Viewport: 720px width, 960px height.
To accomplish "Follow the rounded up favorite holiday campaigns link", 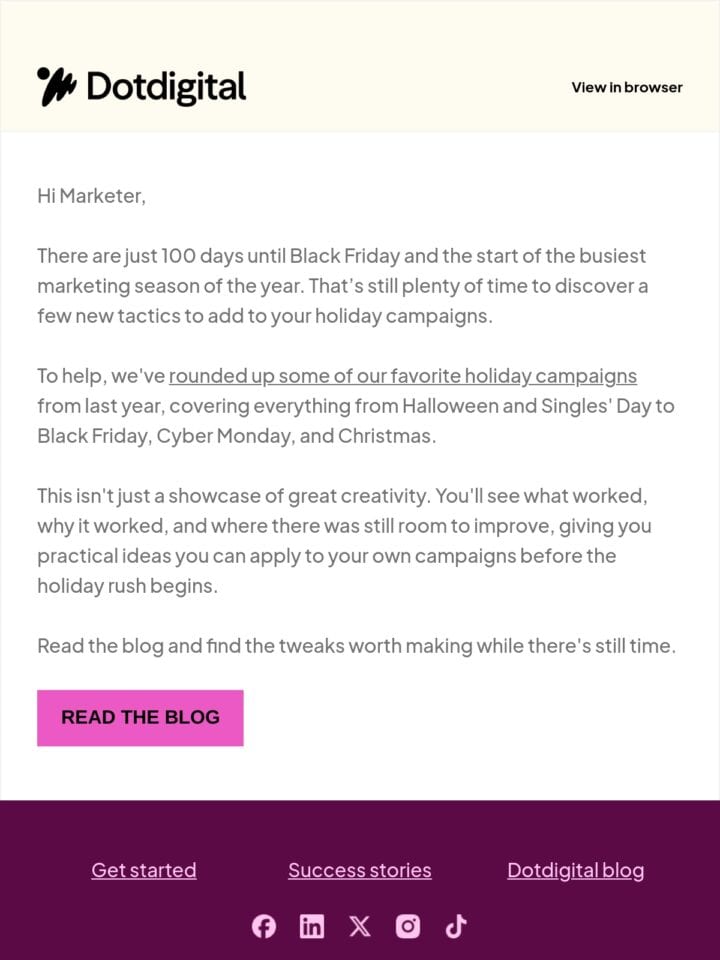I will tap(403, 375).
